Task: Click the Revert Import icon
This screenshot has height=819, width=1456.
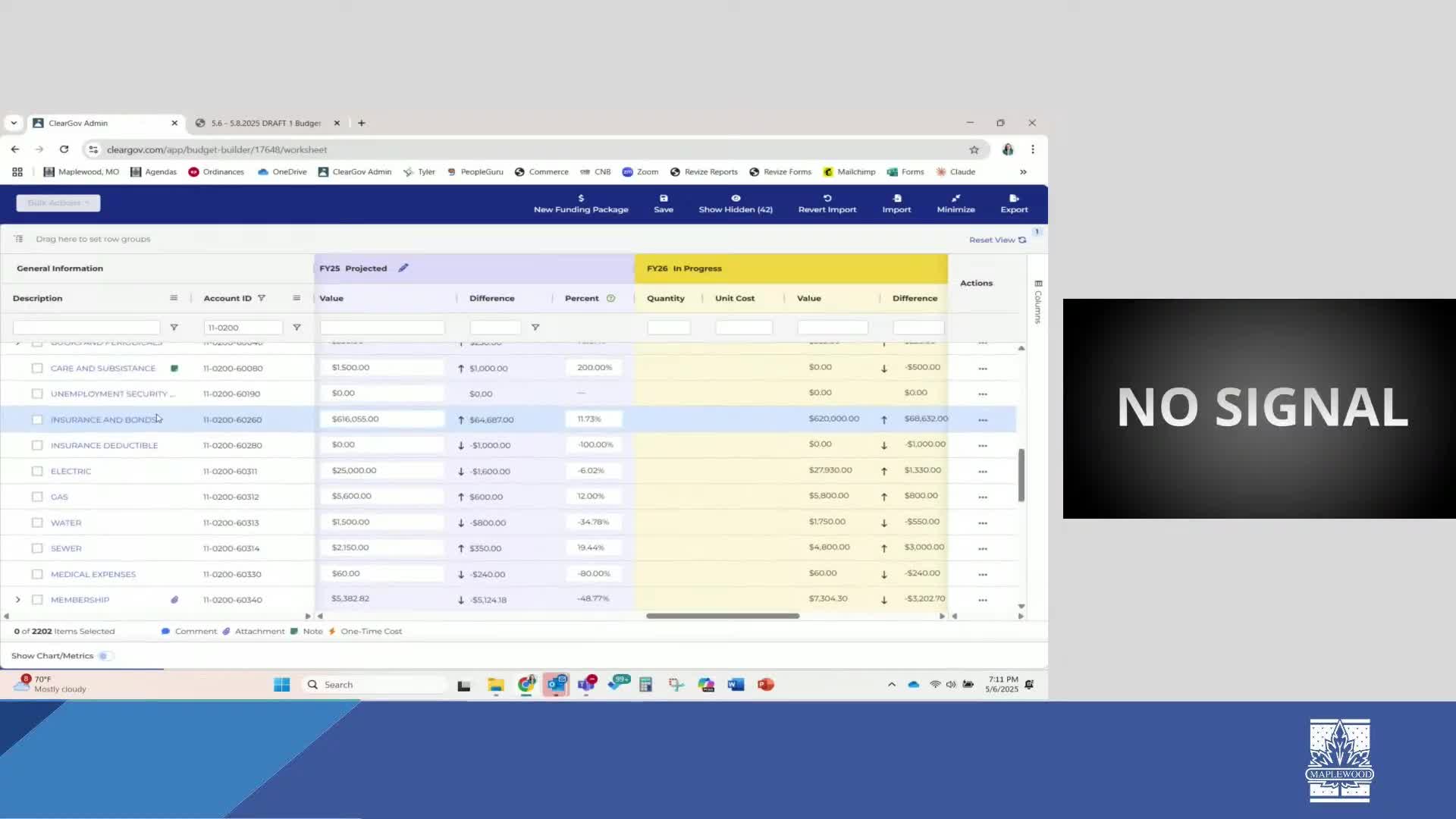Action: [827, 199]
